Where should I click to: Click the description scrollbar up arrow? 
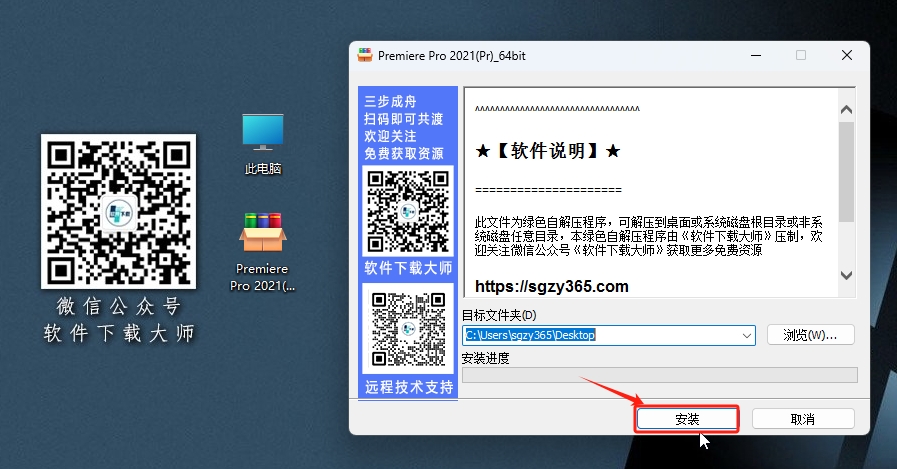[847, 110]
